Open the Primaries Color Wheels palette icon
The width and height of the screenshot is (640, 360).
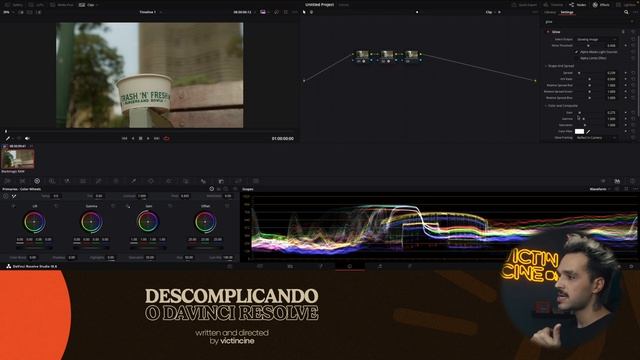(x=37, y=181)
